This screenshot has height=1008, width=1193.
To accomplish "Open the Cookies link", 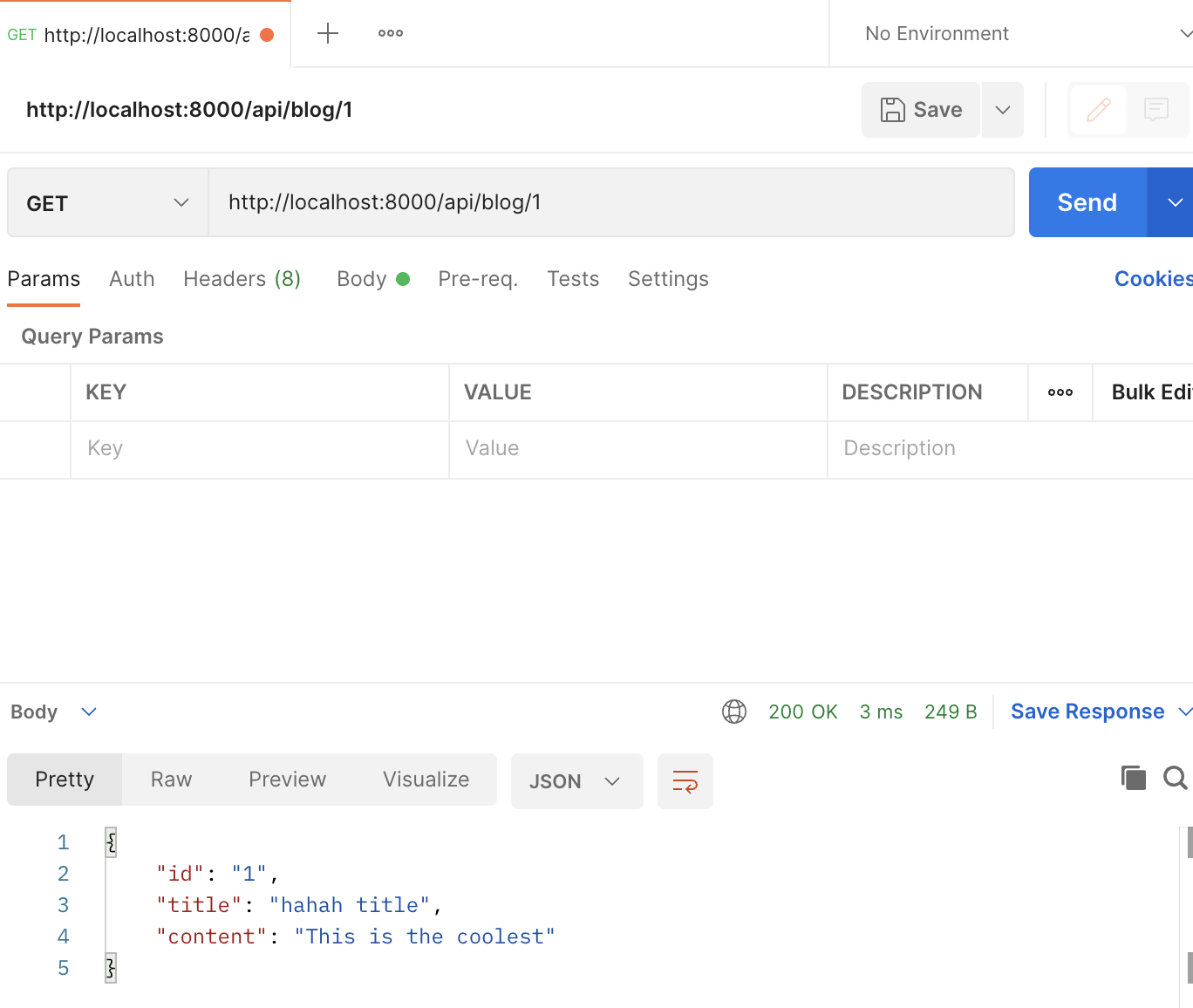I will 1153,279.
